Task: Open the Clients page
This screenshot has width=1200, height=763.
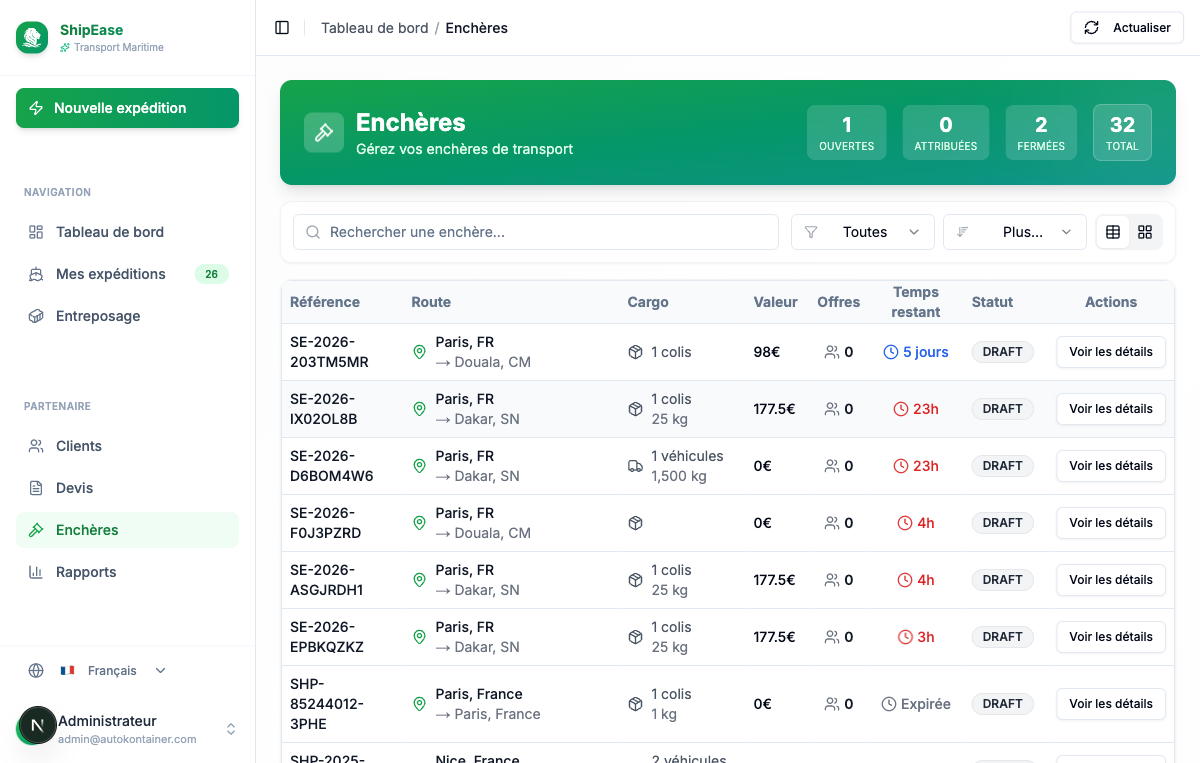Action: 127,446
